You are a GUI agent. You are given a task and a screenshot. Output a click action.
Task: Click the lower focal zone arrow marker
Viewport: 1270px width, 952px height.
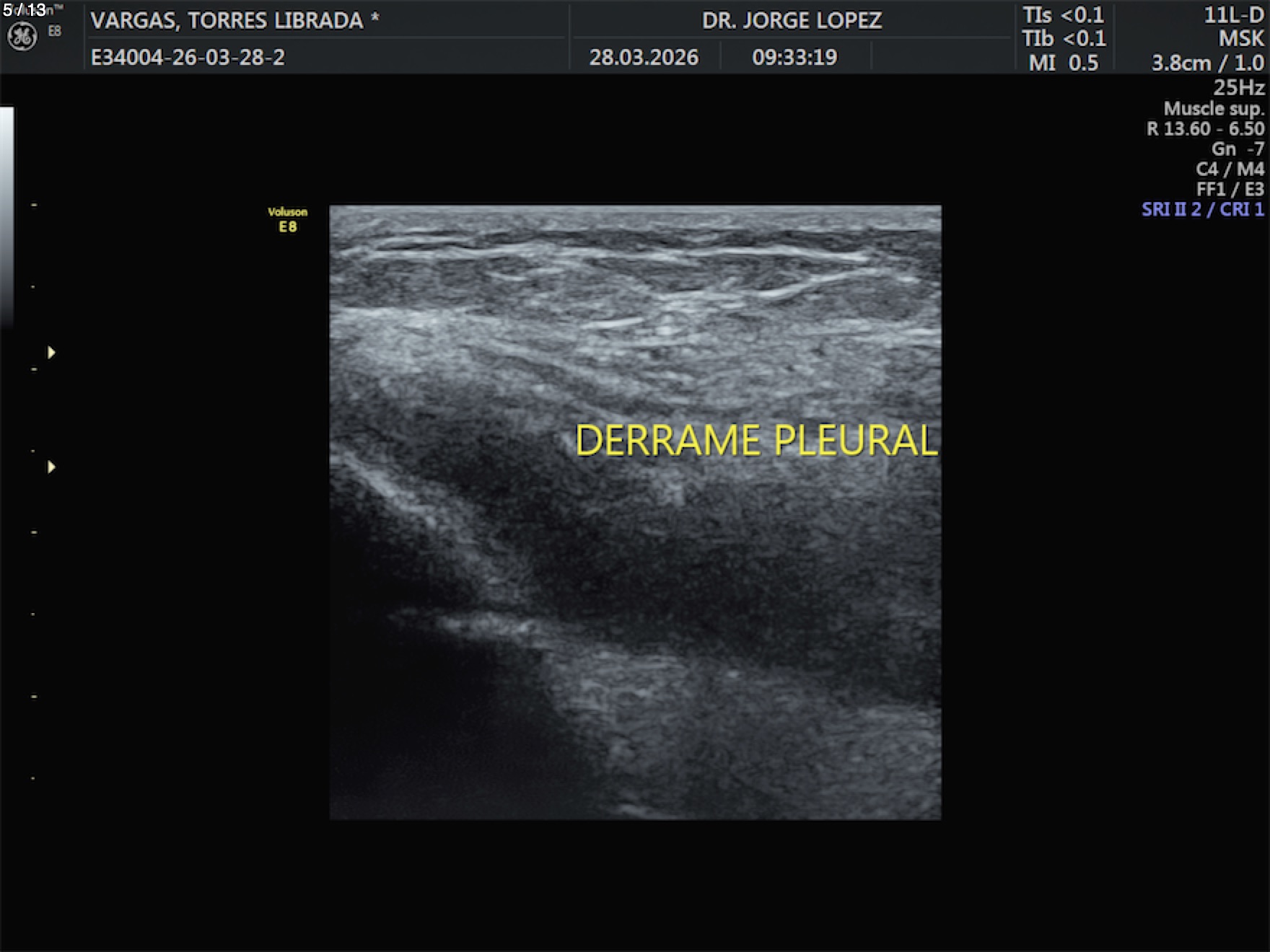(51, 467)
